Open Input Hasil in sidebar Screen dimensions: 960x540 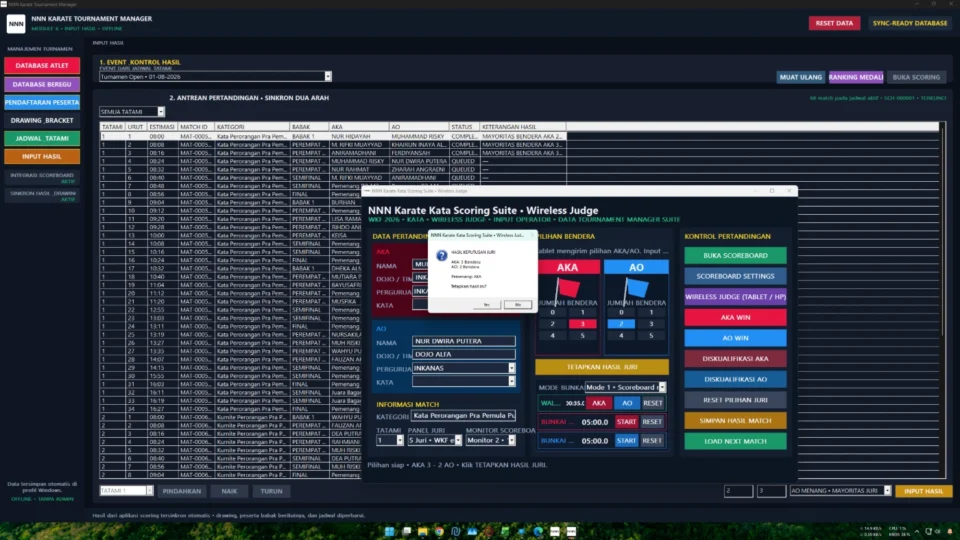pos(42,157)
